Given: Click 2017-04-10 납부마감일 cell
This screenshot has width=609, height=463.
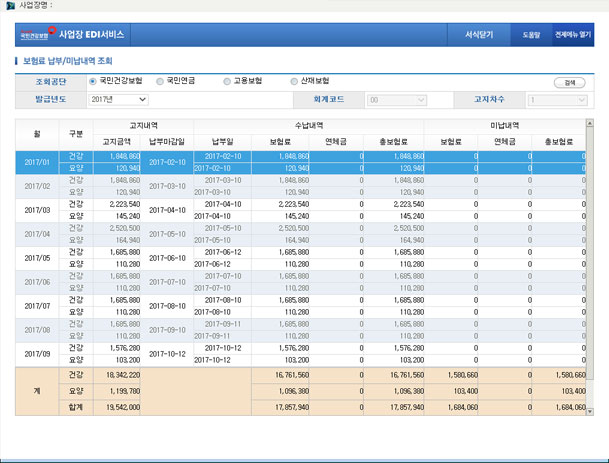Looking at the screenshot, I should 167,211.
